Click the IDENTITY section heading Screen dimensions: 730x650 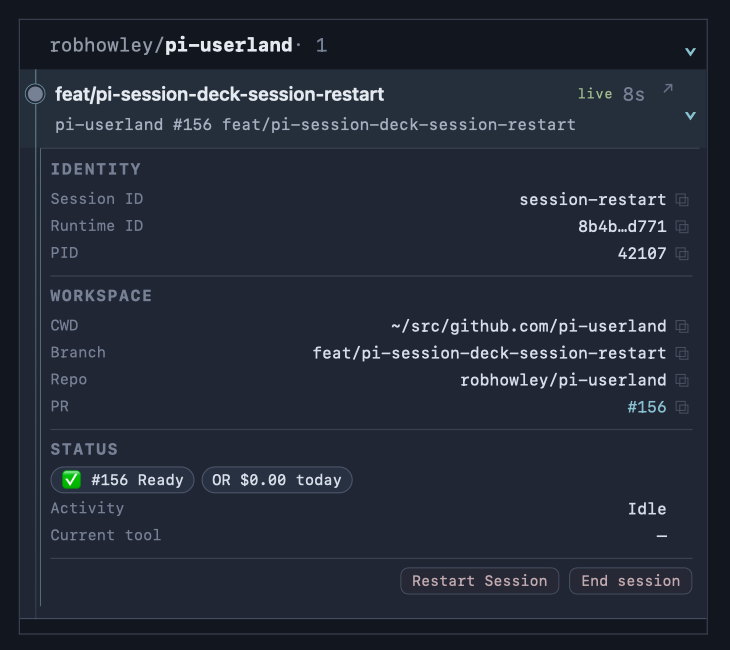(x=95, y=169)
